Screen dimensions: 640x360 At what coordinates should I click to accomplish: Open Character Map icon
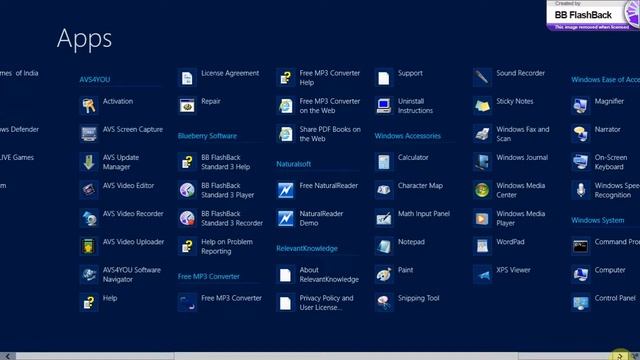click(x=384, y=190)
